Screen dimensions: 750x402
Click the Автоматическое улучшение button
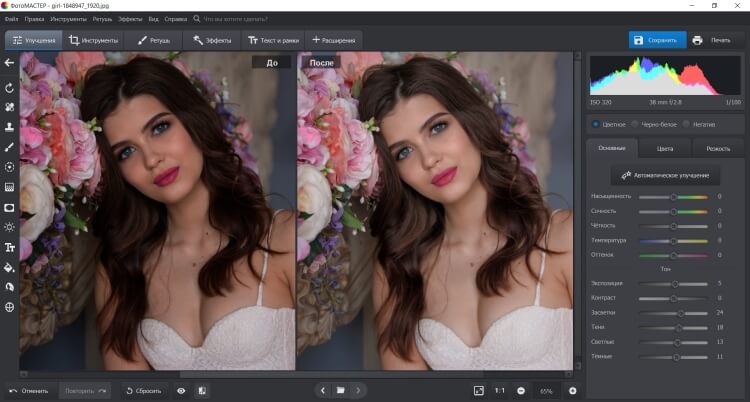point(665,175)
